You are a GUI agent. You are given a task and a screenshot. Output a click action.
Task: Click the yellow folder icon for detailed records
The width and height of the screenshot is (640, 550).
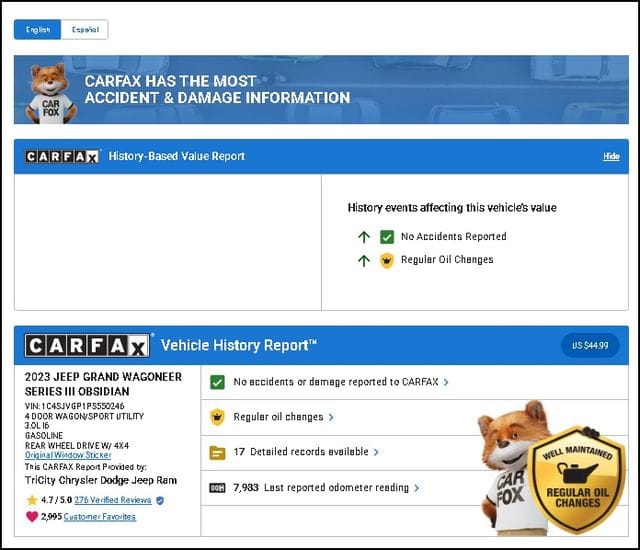(x=217, y=452)
